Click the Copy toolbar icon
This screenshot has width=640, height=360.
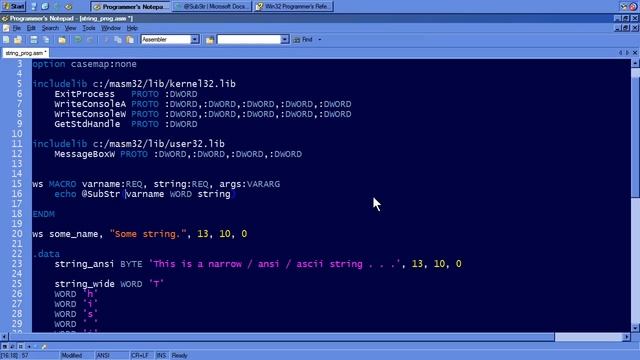pyautogui.click(x=118, y=40)
